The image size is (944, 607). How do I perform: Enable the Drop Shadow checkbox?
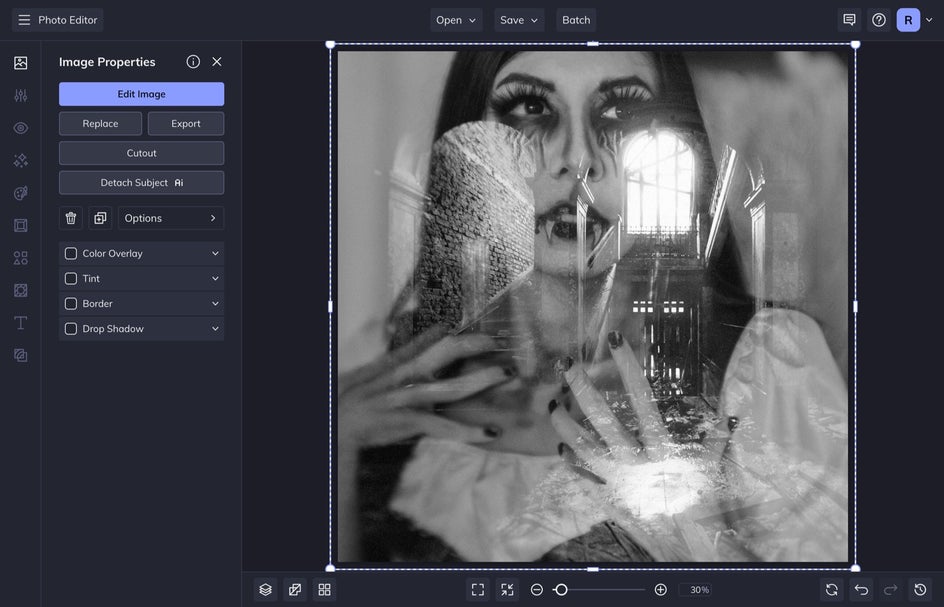[x=71, y=329]
